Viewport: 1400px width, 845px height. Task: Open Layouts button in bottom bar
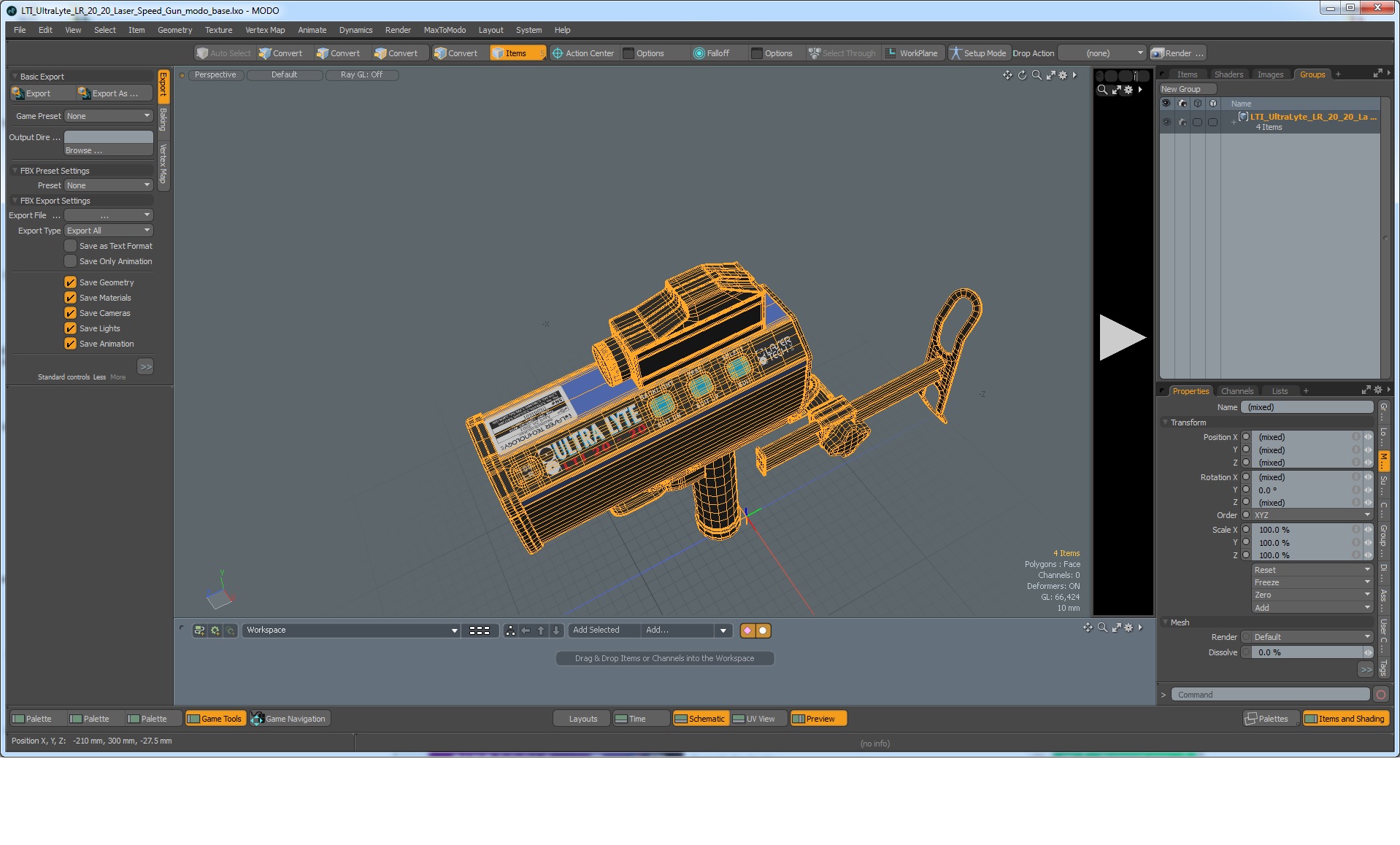(x=582, y=719)
